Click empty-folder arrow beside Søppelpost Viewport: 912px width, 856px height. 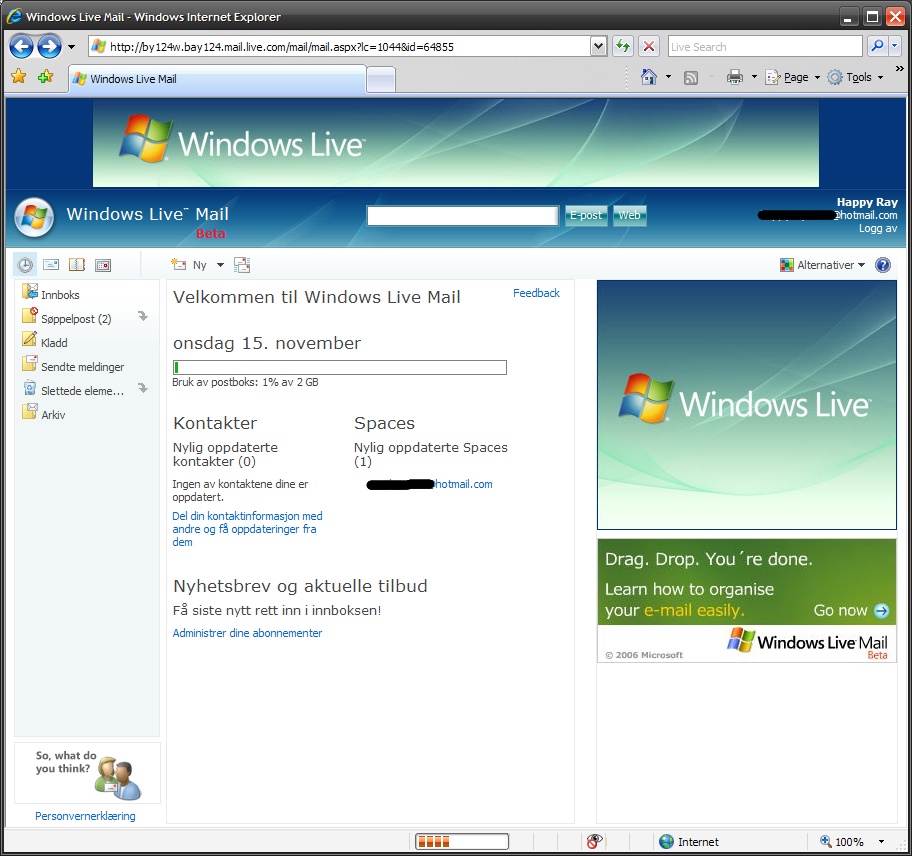[x=143, y=316]
